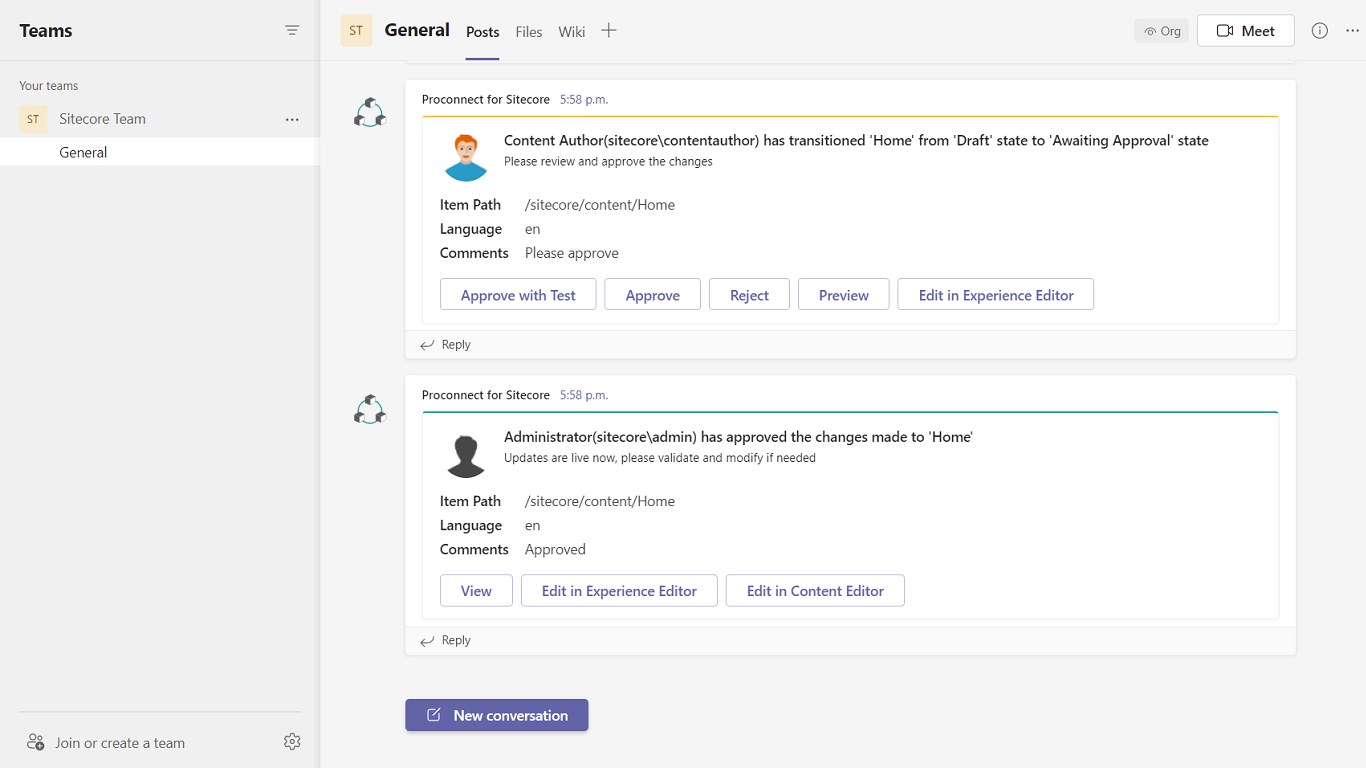
Task: Open channel info icon
Action: pos(1320,31)
